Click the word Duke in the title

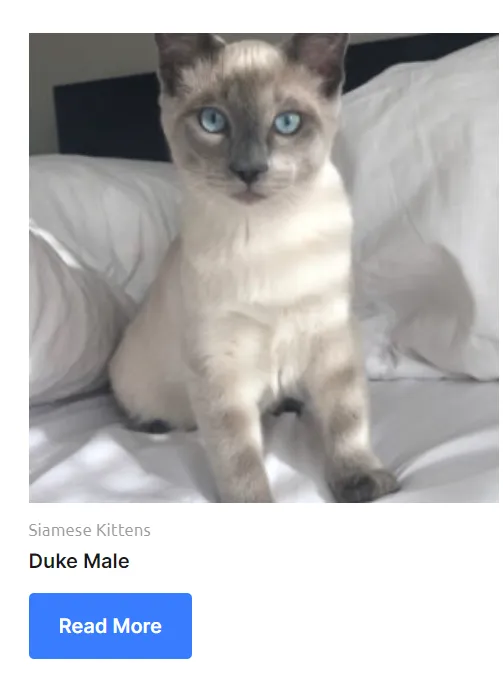54,561
